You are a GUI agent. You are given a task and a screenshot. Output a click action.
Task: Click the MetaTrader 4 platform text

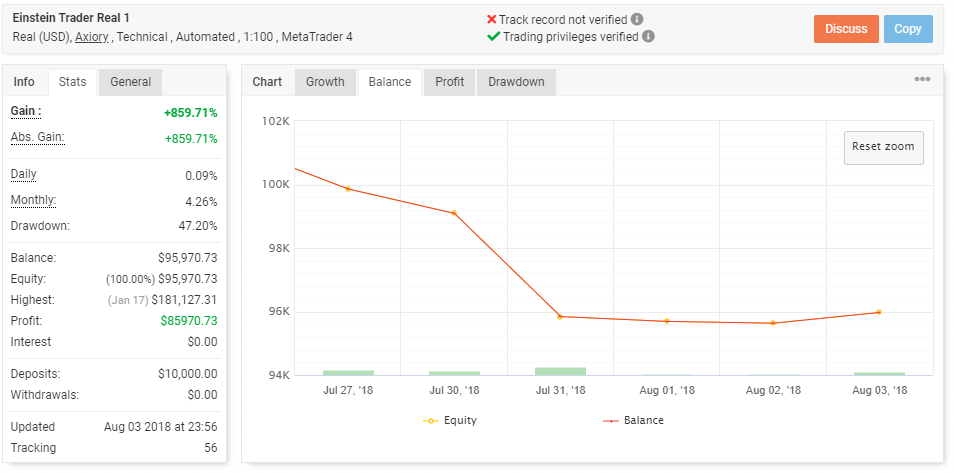[318, 37]
